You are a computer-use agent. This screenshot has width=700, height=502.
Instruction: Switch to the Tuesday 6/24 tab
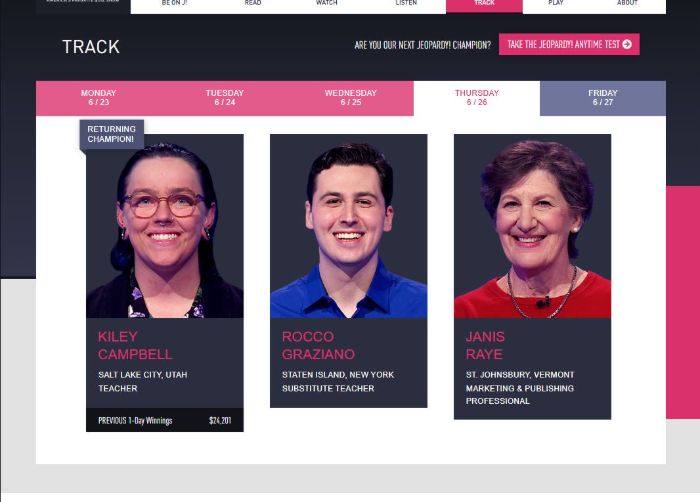pos(225,98)
